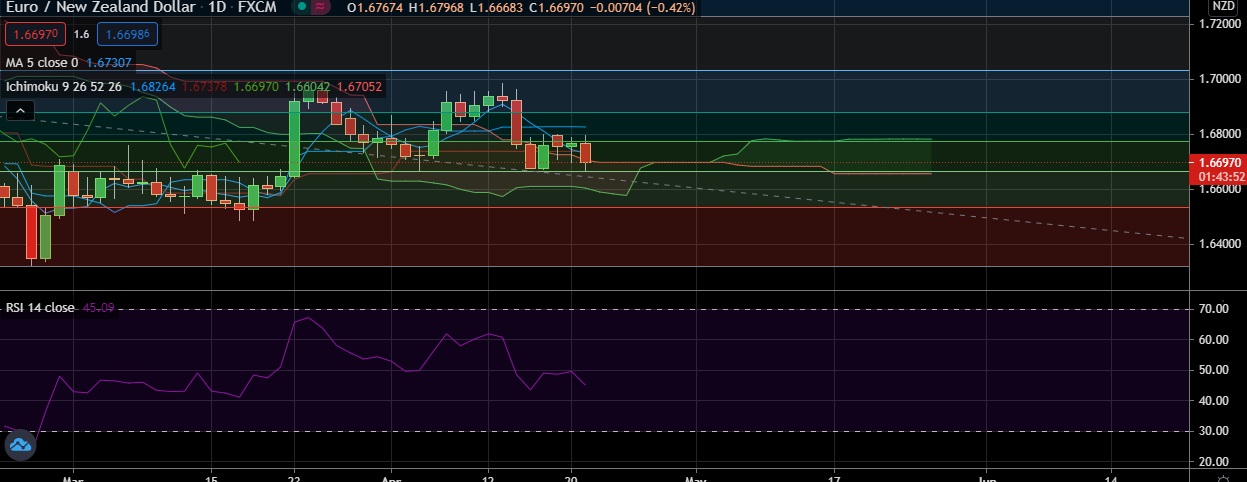Click the 1.70000 price scale label
Viewport: 1247px width, 482px height.
pyautogui.click(x=1218, y=78)
